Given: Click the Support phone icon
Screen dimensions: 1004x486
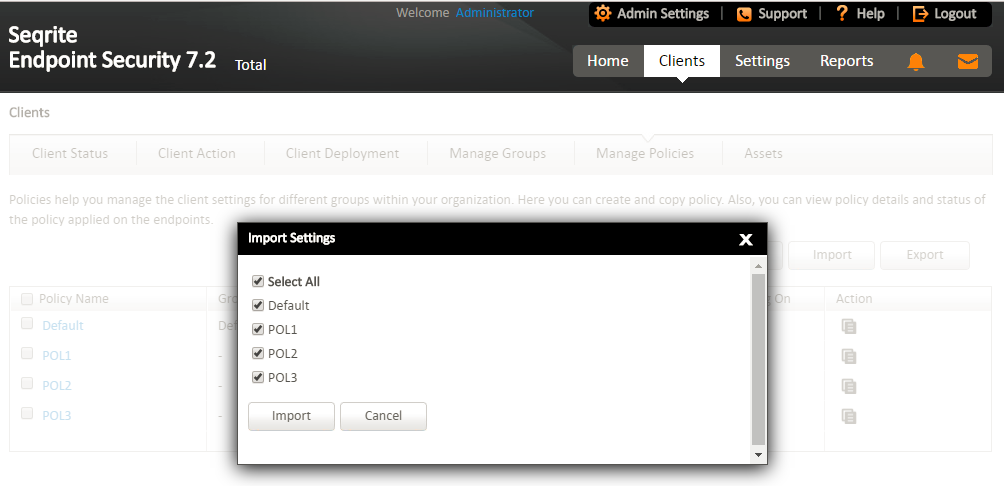Looking at the screenshot, I should (744, 14).
